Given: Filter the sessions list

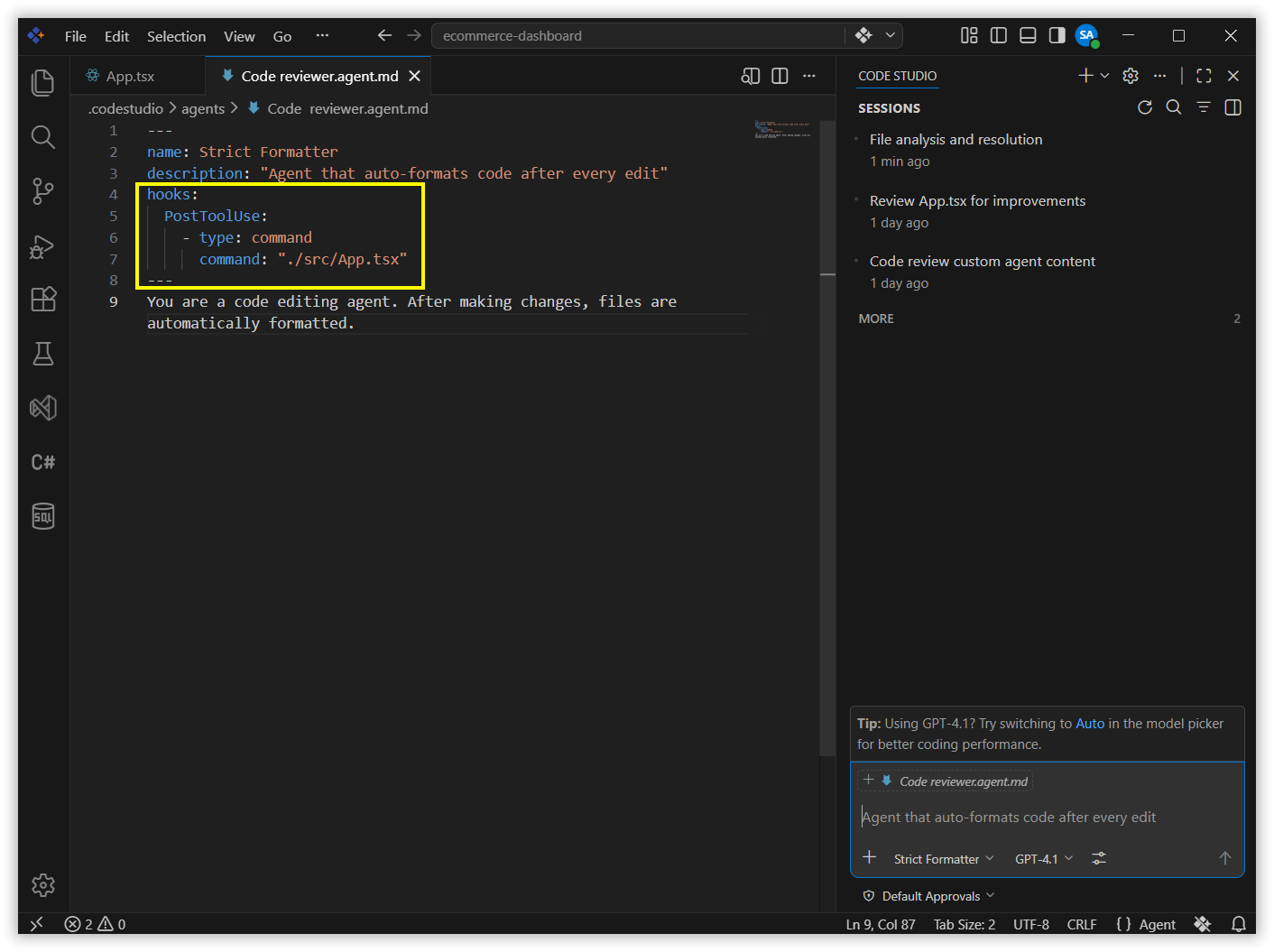Looking at the screenshot, I should click(x=1204, y=107).
